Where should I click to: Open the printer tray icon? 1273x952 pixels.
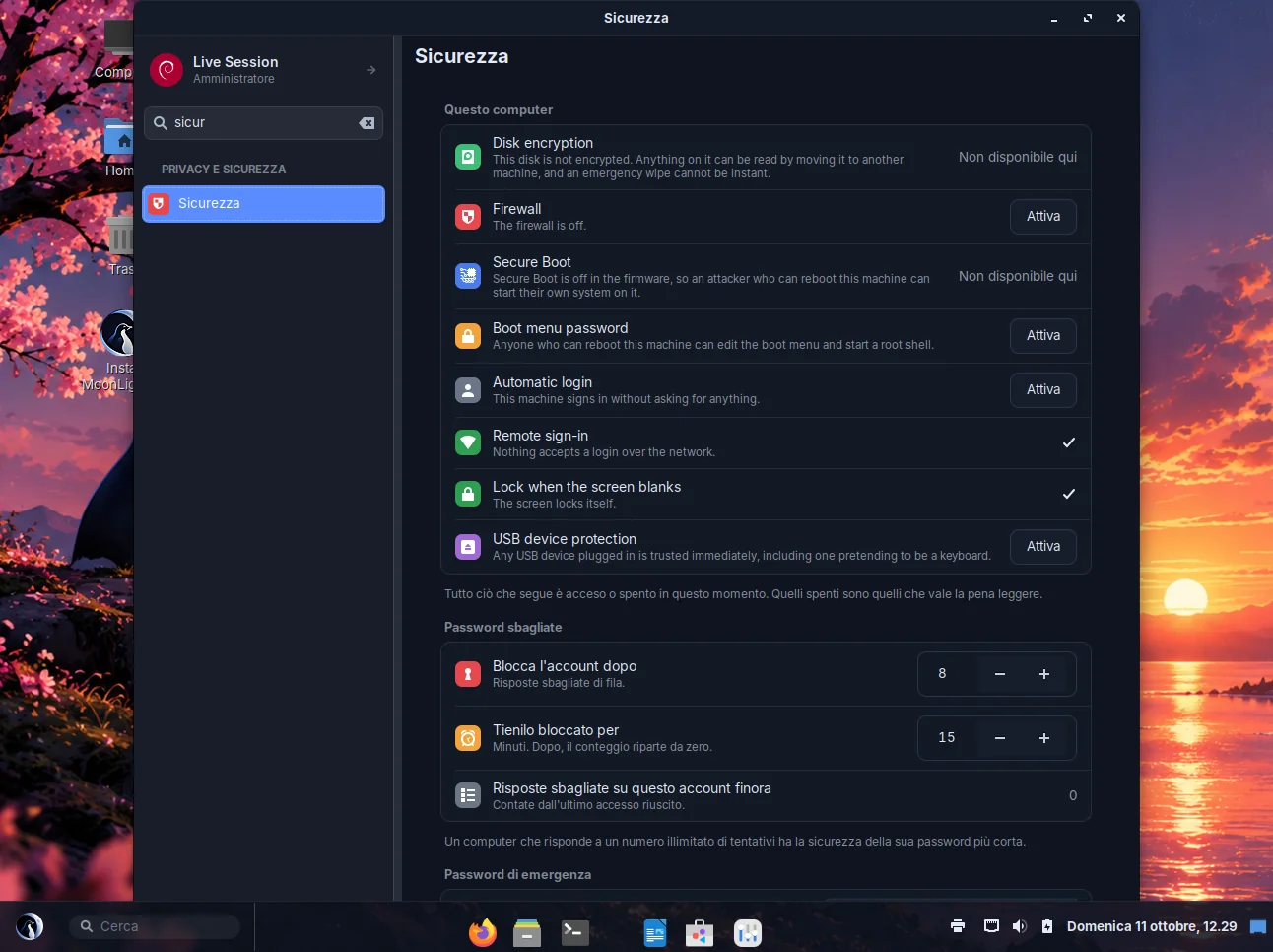tap(958, 926)
